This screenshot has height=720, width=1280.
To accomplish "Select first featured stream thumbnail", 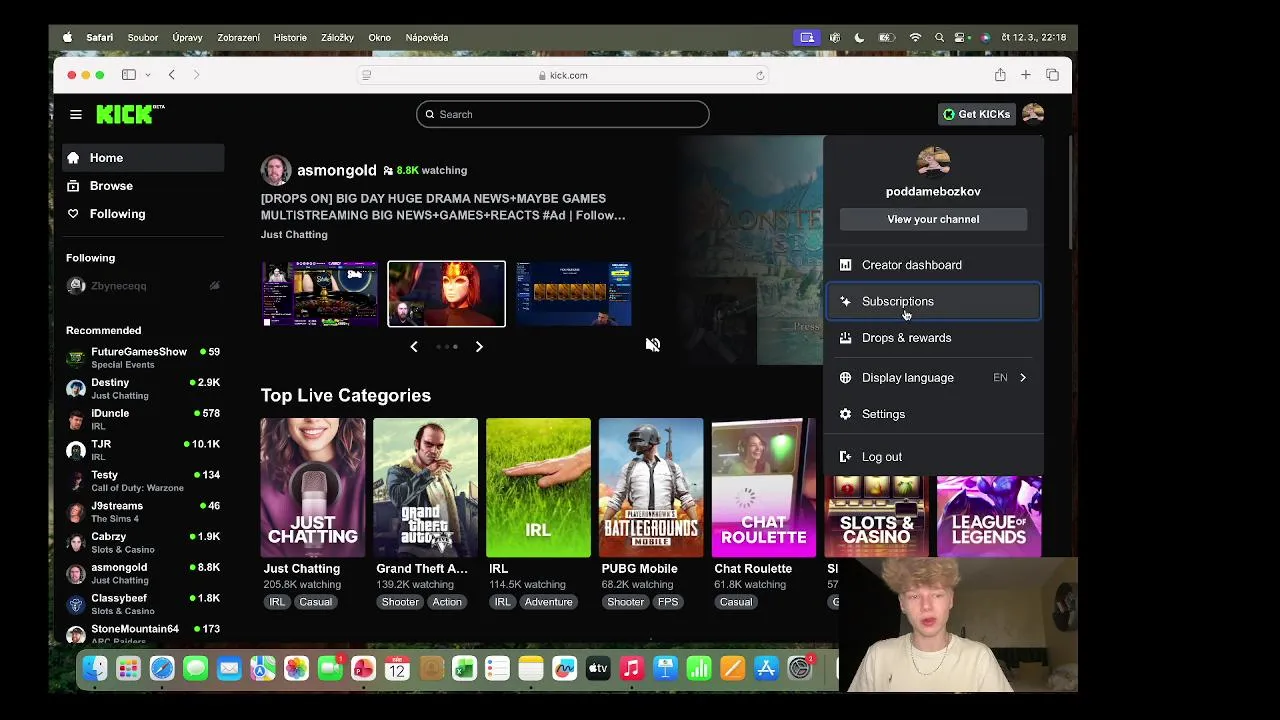I will (320, 294).
